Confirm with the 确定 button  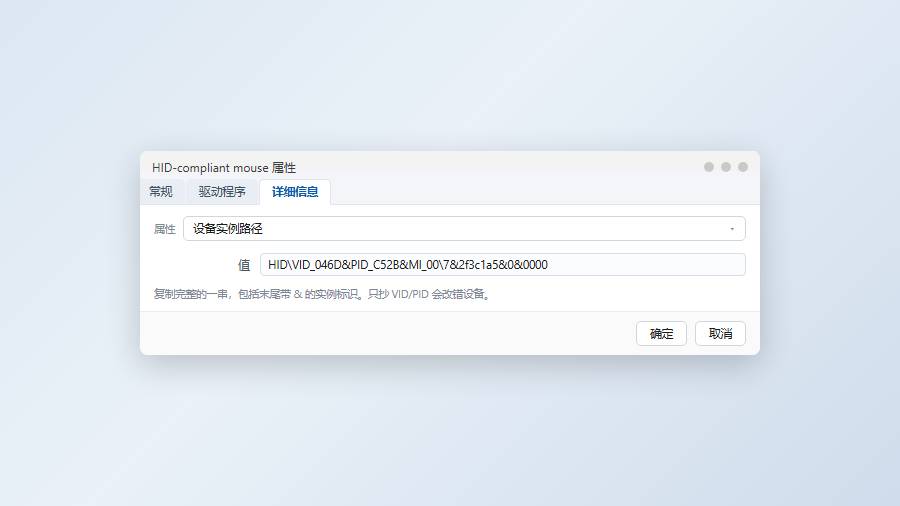[x=661, y=333]
